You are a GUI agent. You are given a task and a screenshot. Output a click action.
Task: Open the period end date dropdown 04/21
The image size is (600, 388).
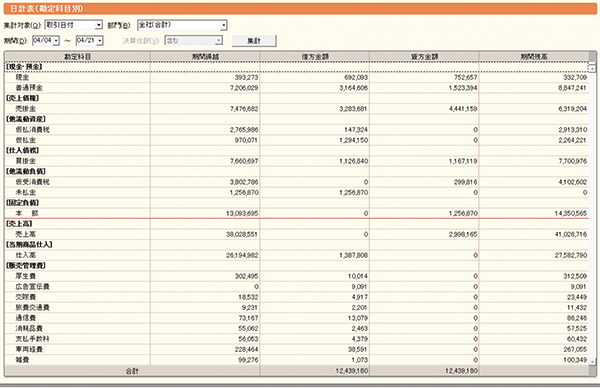point(90,40)
